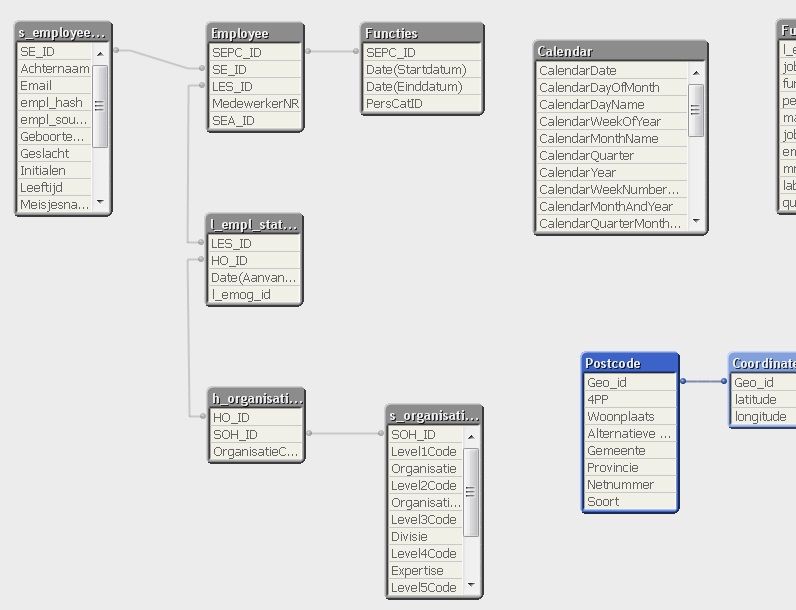Screen dimensions: 796x610
Task: Select the Coordinate table header
Action: tap(763, 363)
